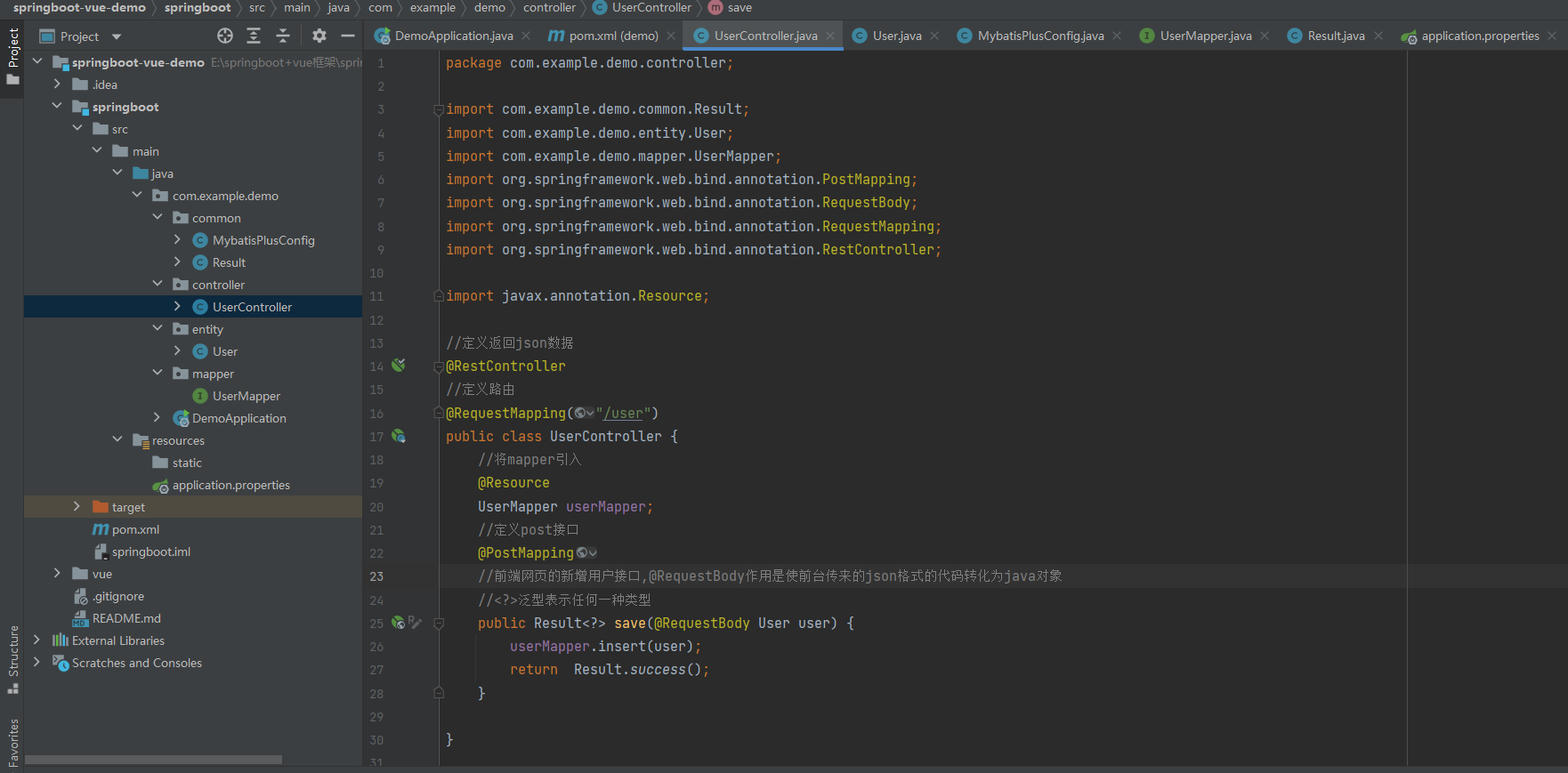Close the UserController.java tab
Screen dimensions: 1568x773
point(830,36)
